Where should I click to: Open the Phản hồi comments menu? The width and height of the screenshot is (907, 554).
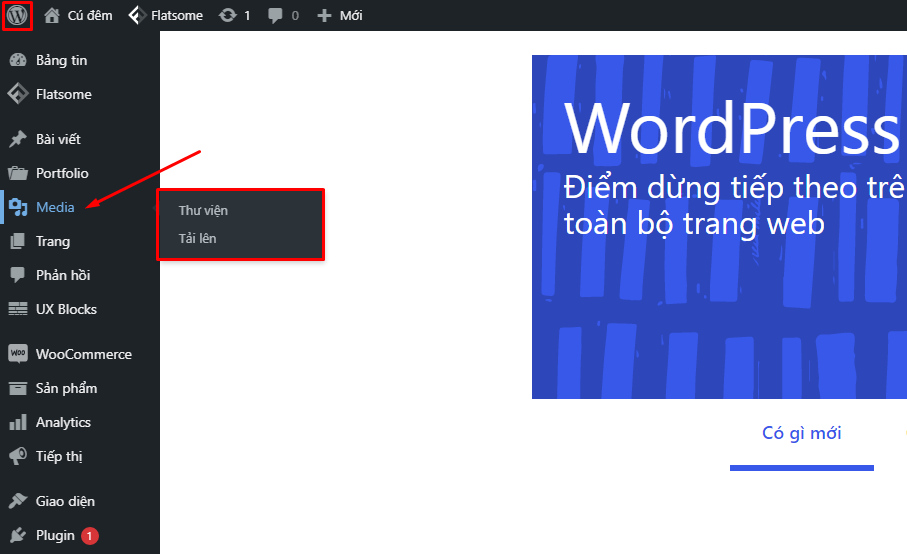(x=63, y=275)
